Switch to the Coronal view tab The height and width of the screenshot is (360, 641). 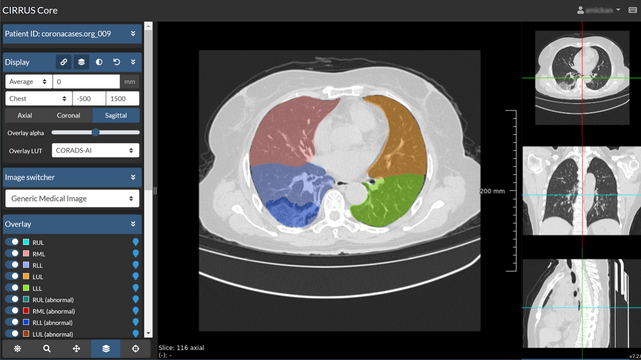(x=68, y=115)
